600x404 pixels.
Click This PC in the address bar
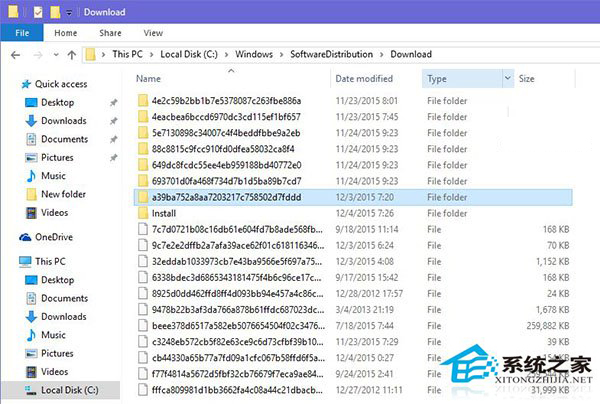click(x=127, y=54)
